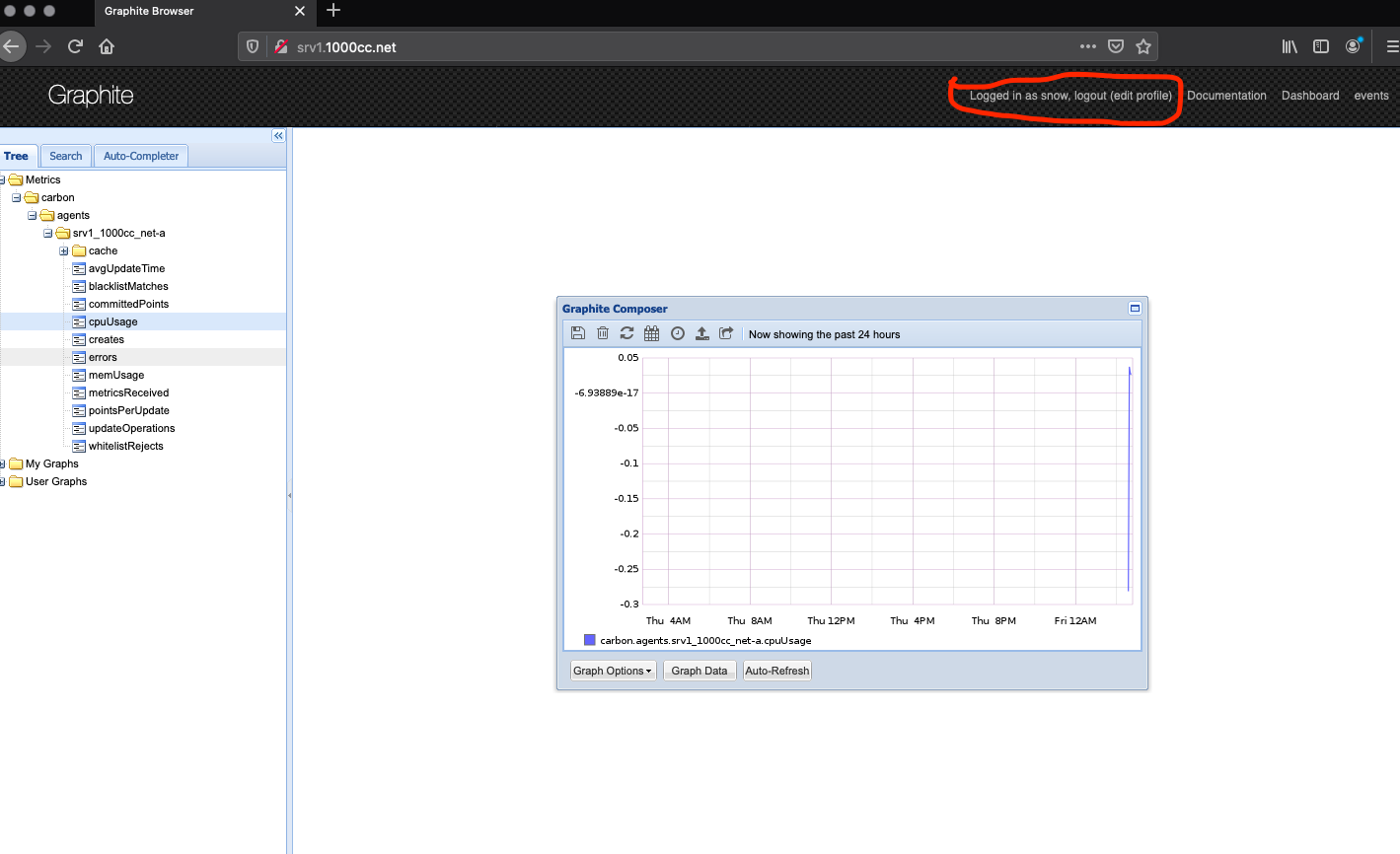
Task: Expand the User Graphs folder
Action: point(2,481)
